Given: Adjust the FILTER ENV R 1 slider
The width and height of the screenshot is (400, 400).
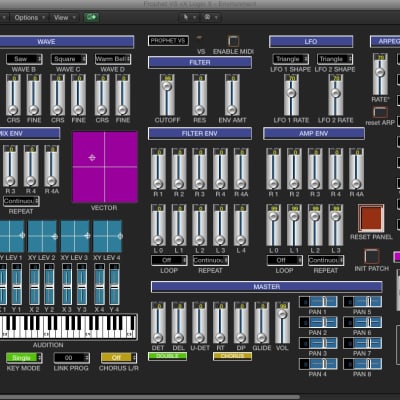Looking at the screenshot, I should pos(158,169).
